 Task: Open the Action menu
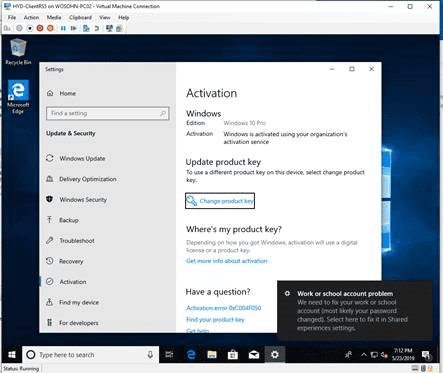31,17
